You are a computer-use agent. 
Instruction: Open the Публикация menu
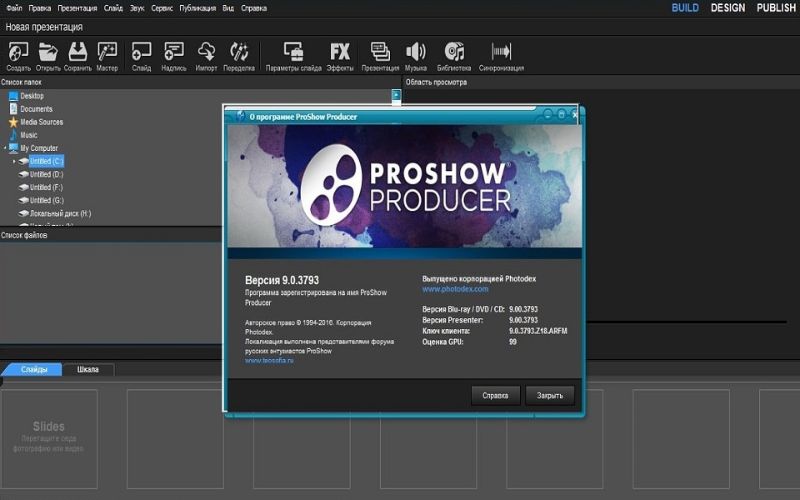tap(196, 8)
